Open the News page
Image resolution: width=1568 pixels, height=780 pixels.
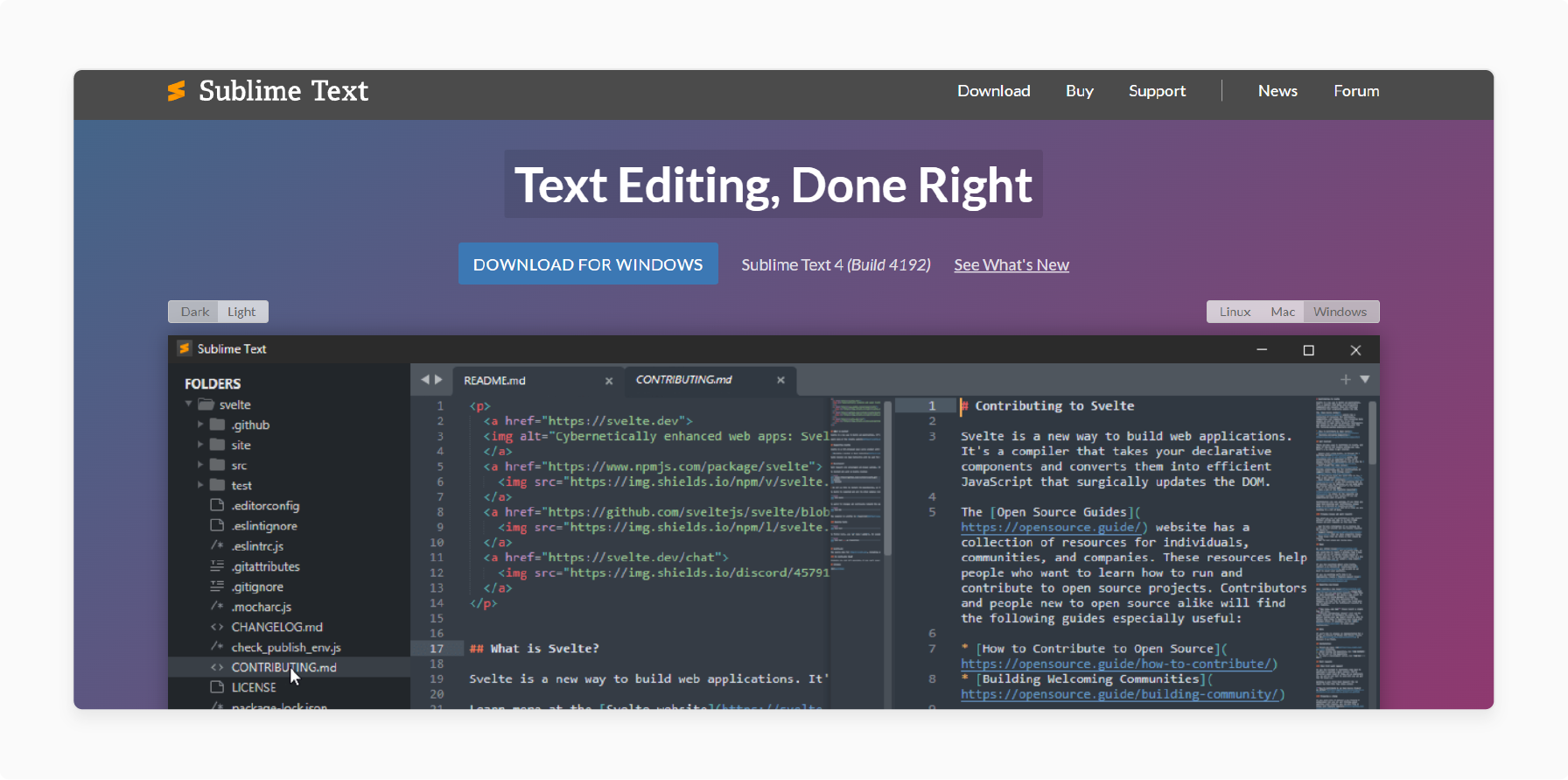pyautogui.click(x=1277, y=91)
